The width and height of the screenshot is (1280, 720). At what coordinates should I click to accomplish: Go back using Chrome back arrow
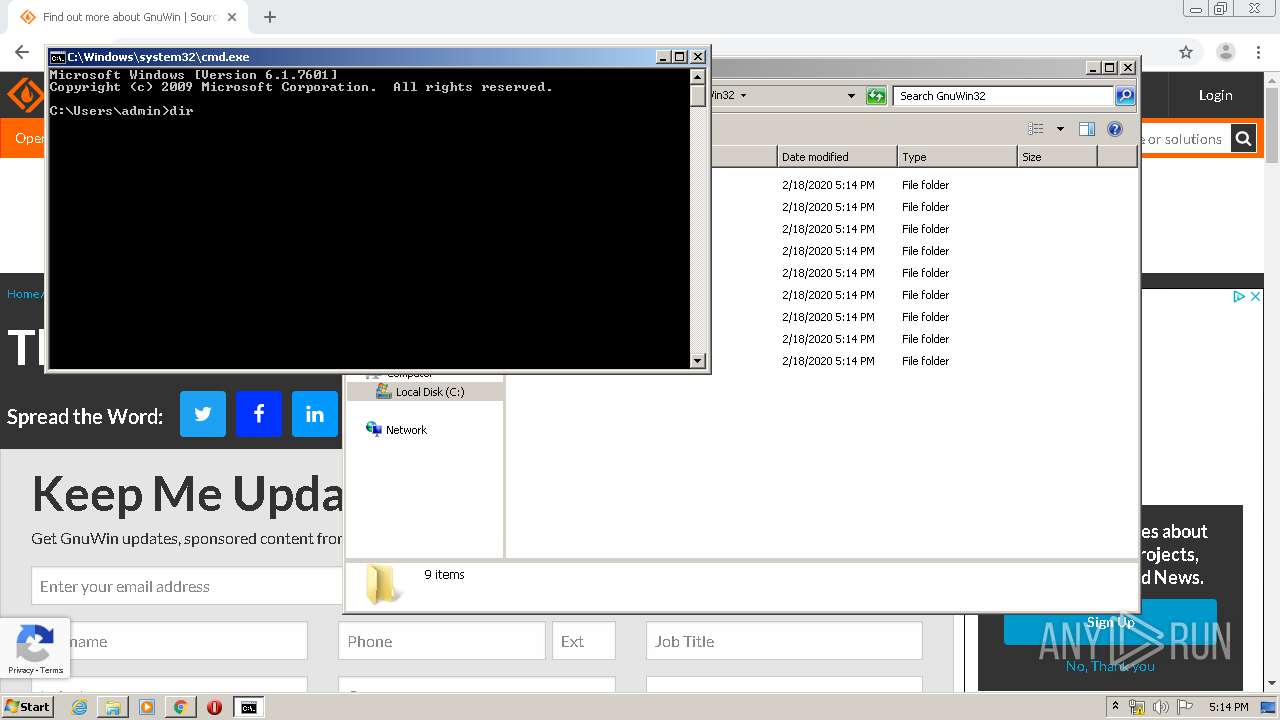point(22,52)
